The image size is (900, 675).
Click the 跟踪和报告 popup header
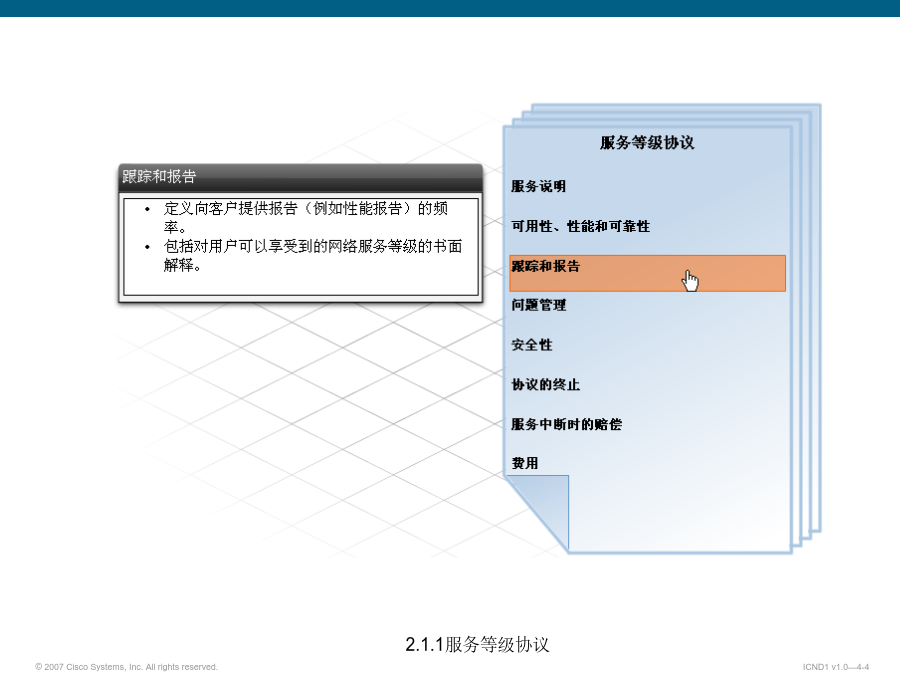click(x=300, y=177)
